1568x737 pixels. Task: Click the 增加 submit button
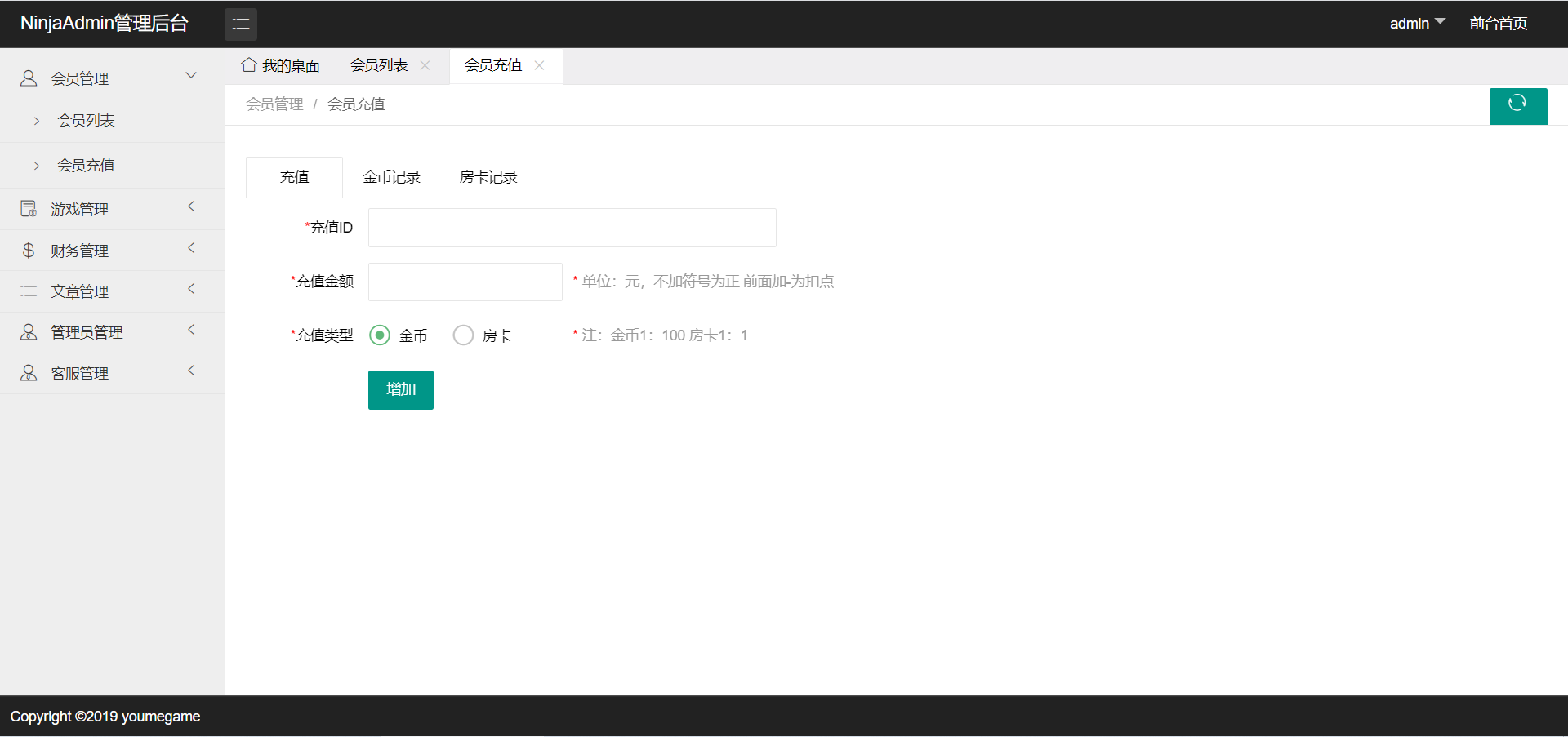400,389
